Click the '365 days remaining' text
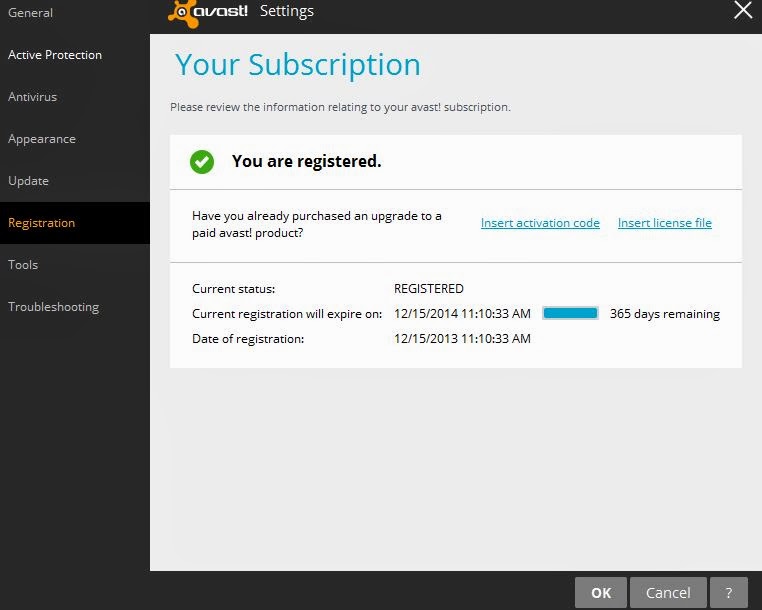This screenshot has width=762, height=610. coord(665,314)
